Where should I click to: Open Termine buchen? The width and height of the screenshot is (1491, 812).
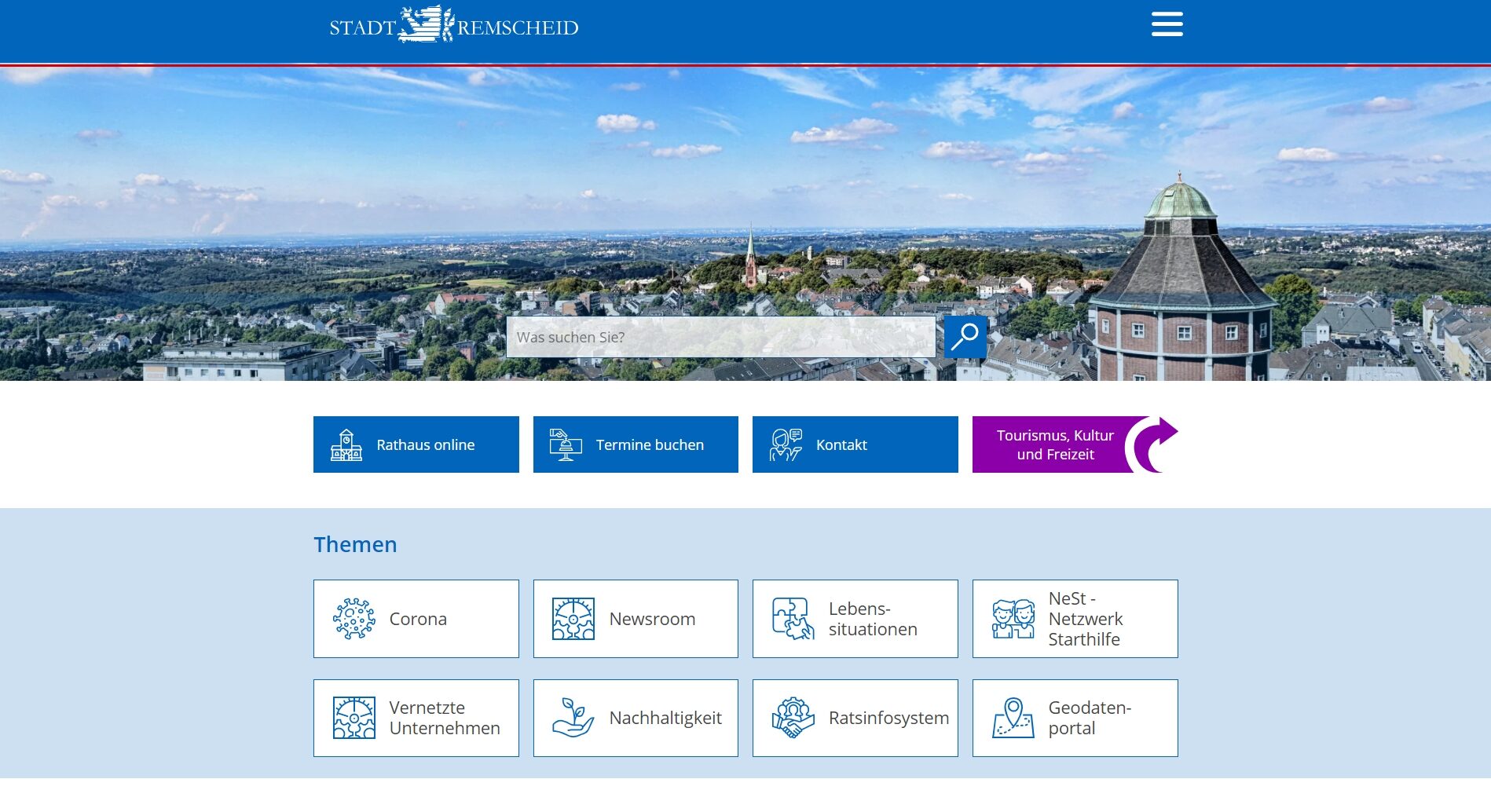[x=649, y=445]
